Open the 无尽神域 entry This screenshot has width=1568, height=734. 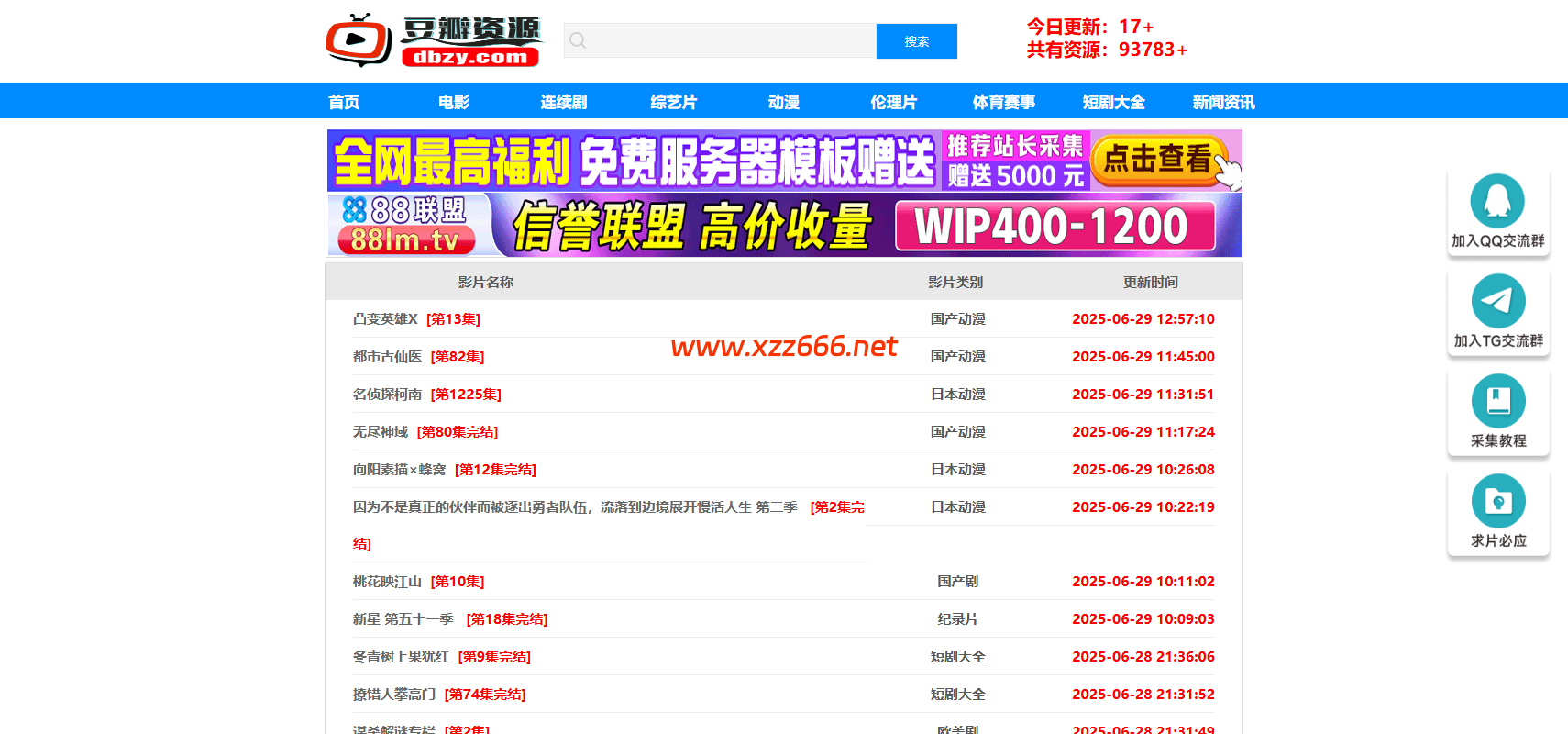coord(381,432)
